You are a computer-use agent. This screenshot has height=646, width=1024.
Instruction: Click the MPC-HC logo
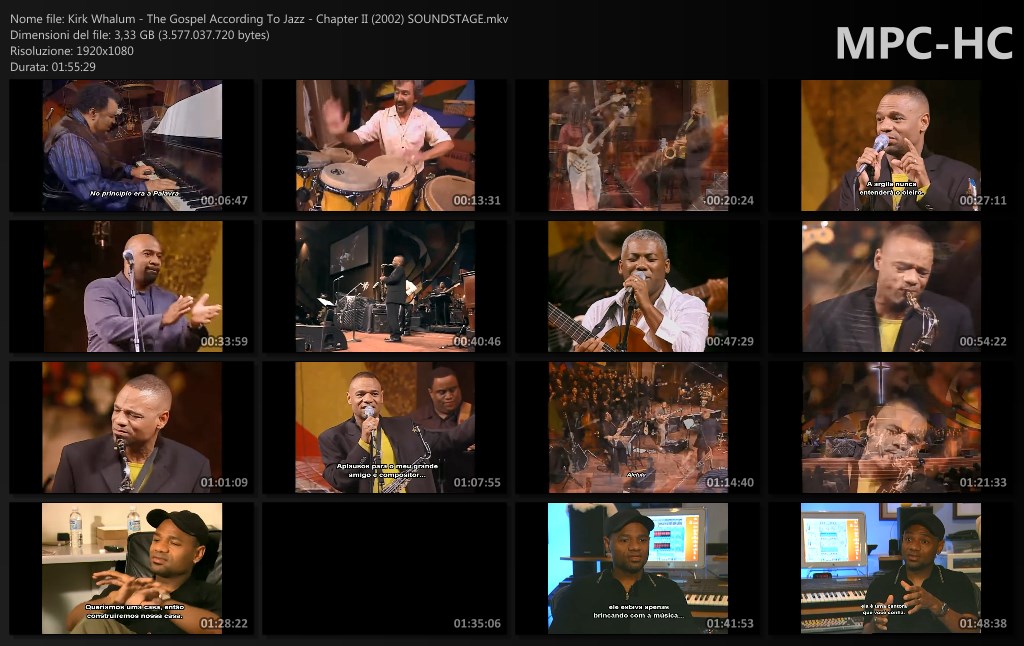(x=923, y=43)
